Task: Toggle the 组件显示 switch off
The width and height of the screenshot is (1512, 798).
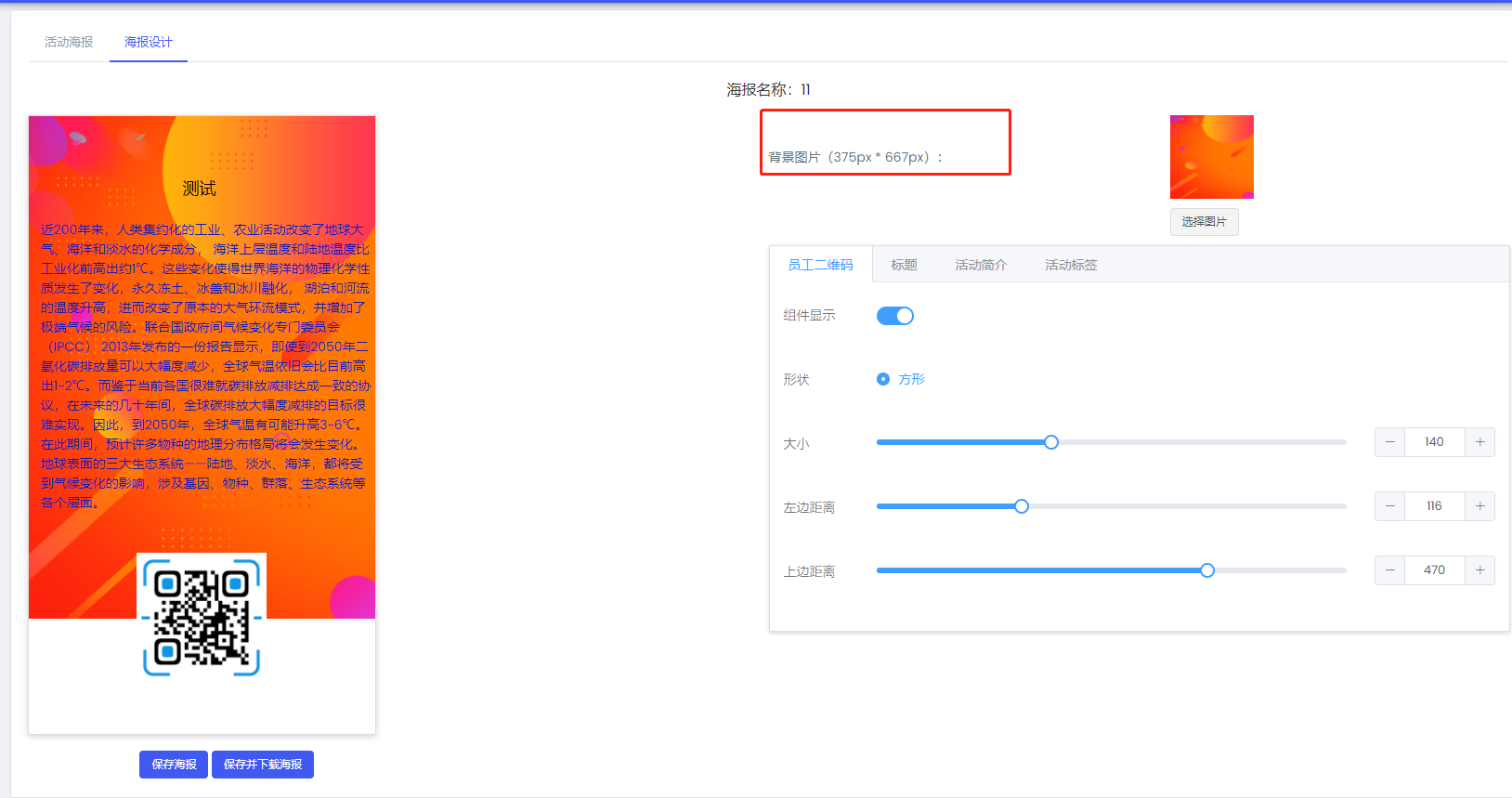Action: [895, 316]
